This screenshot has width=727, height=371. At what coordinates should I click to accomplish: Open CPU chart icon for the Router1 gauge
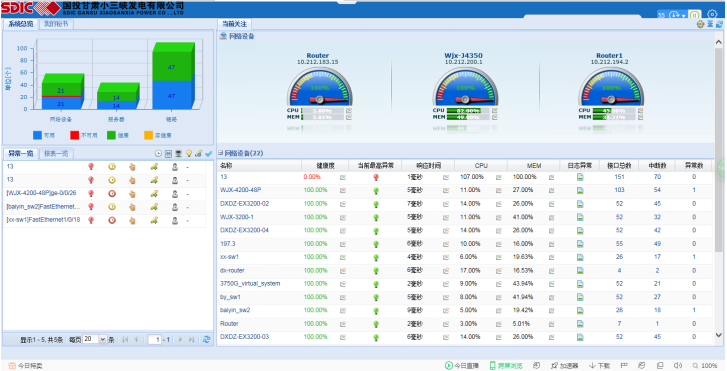pyautogui.click(x=640, y=111)
